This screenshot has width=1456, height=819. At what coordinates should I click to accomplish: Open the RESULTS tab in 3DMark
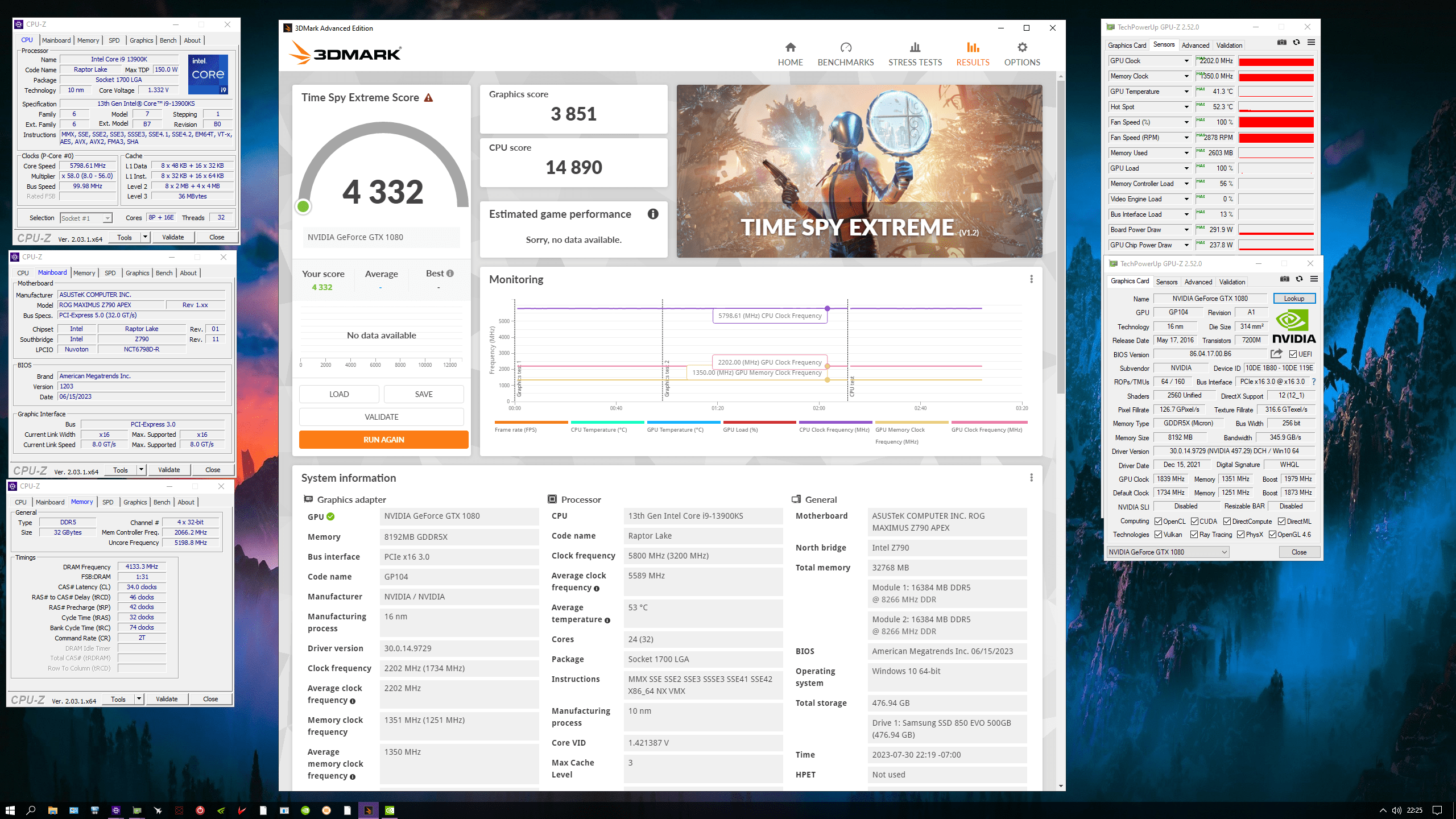click(x=973, y=55)
